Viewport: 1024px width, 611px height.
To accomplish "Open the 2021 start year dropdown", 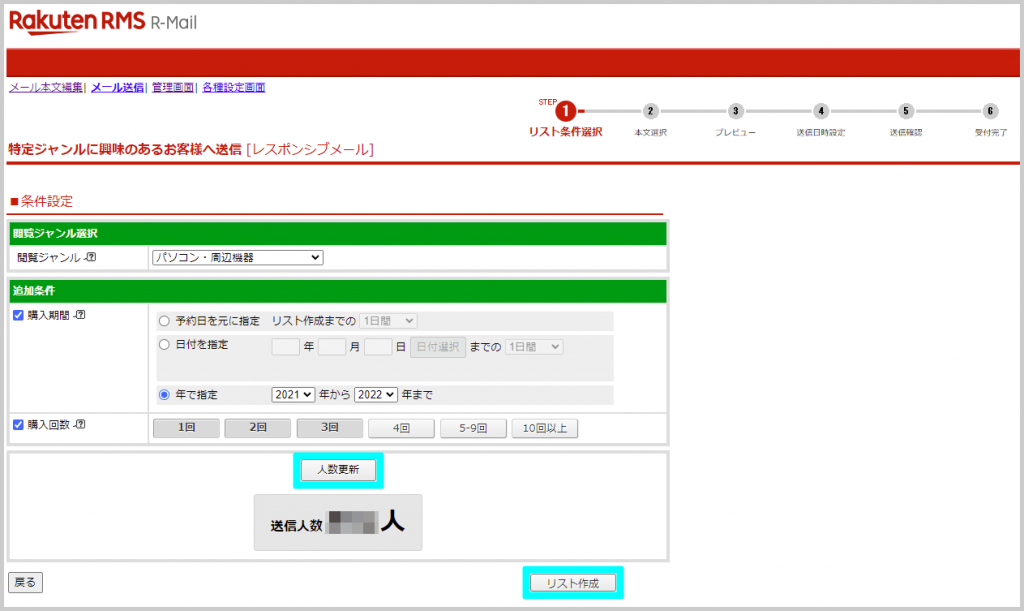I will pos(291,392).
